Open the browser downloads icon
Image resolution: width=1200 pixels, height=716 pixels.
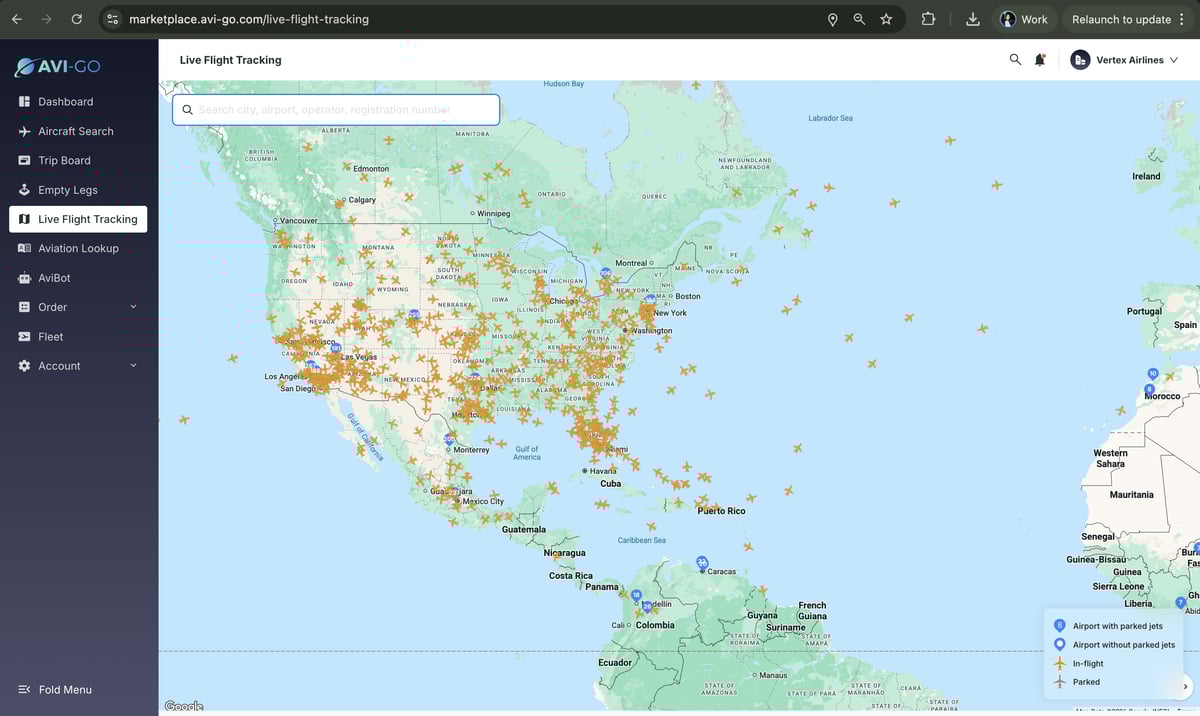pos(973,19)
